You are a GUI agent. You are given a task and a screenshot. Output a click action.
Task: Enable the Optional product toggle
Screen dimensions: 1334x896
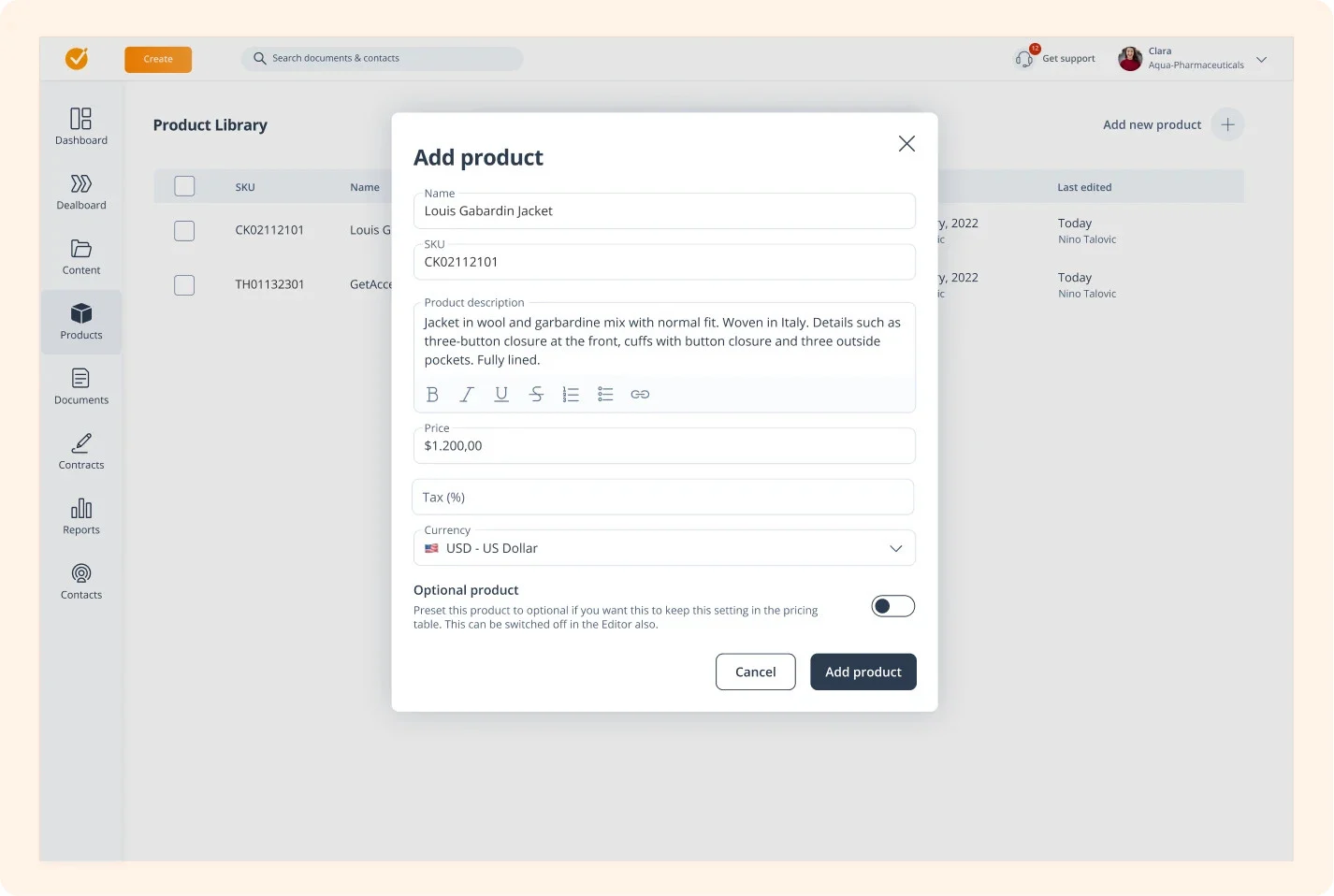click(892, 605)
